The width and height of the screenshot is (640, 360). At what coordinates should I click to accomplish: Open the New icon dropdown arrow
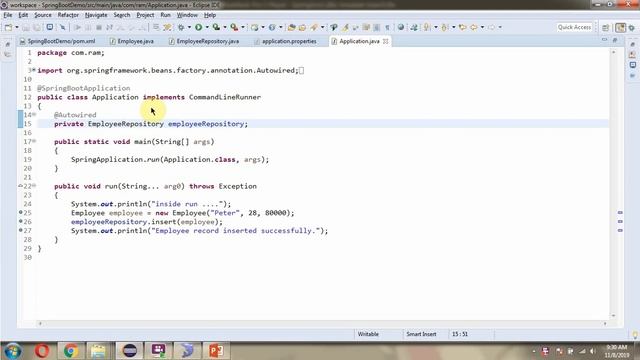click(17, 27)
